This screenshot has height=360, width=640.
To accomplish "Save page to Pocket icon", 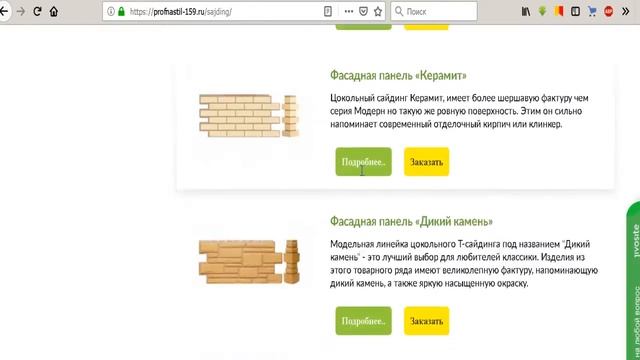I will [363, 11].
